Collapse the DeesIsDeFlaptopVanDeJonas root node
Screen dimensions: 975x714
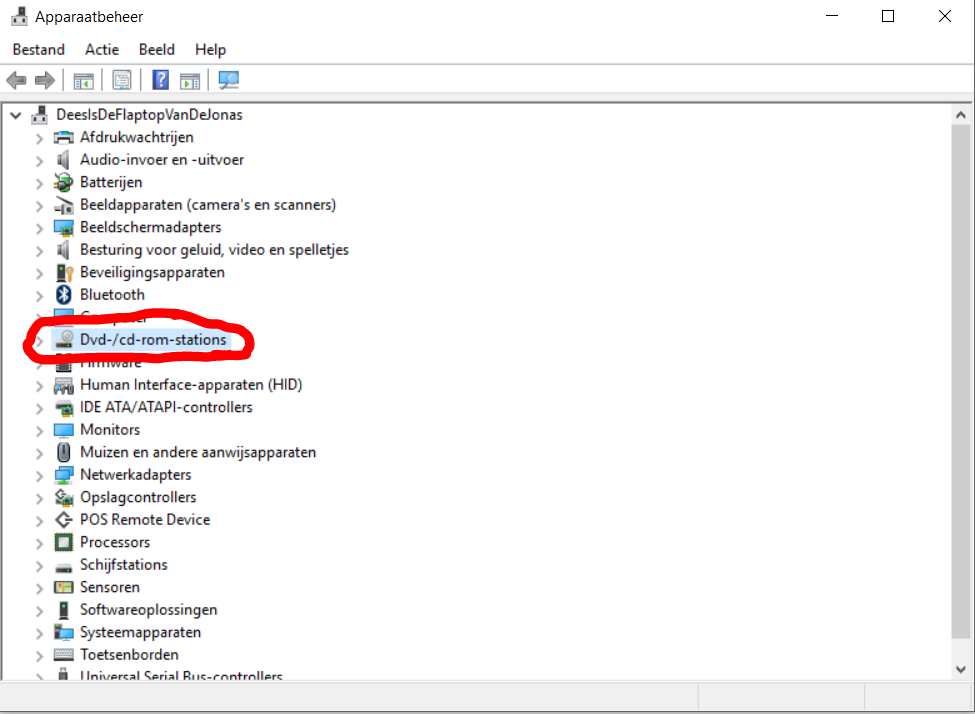click(15, 115)
